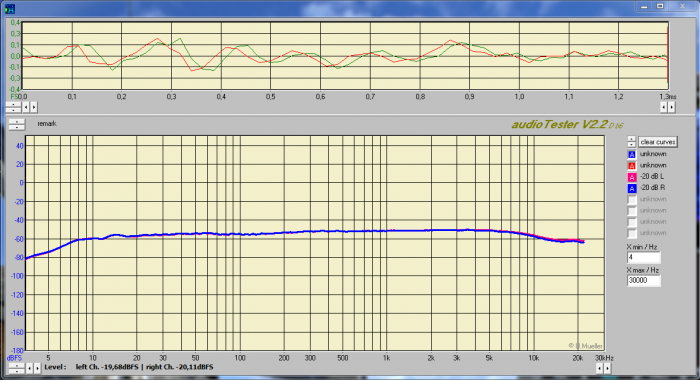The width and height of the screenshot is (700, 380).
Task: Close the audioTester window
Action: [x=683, y=6]
